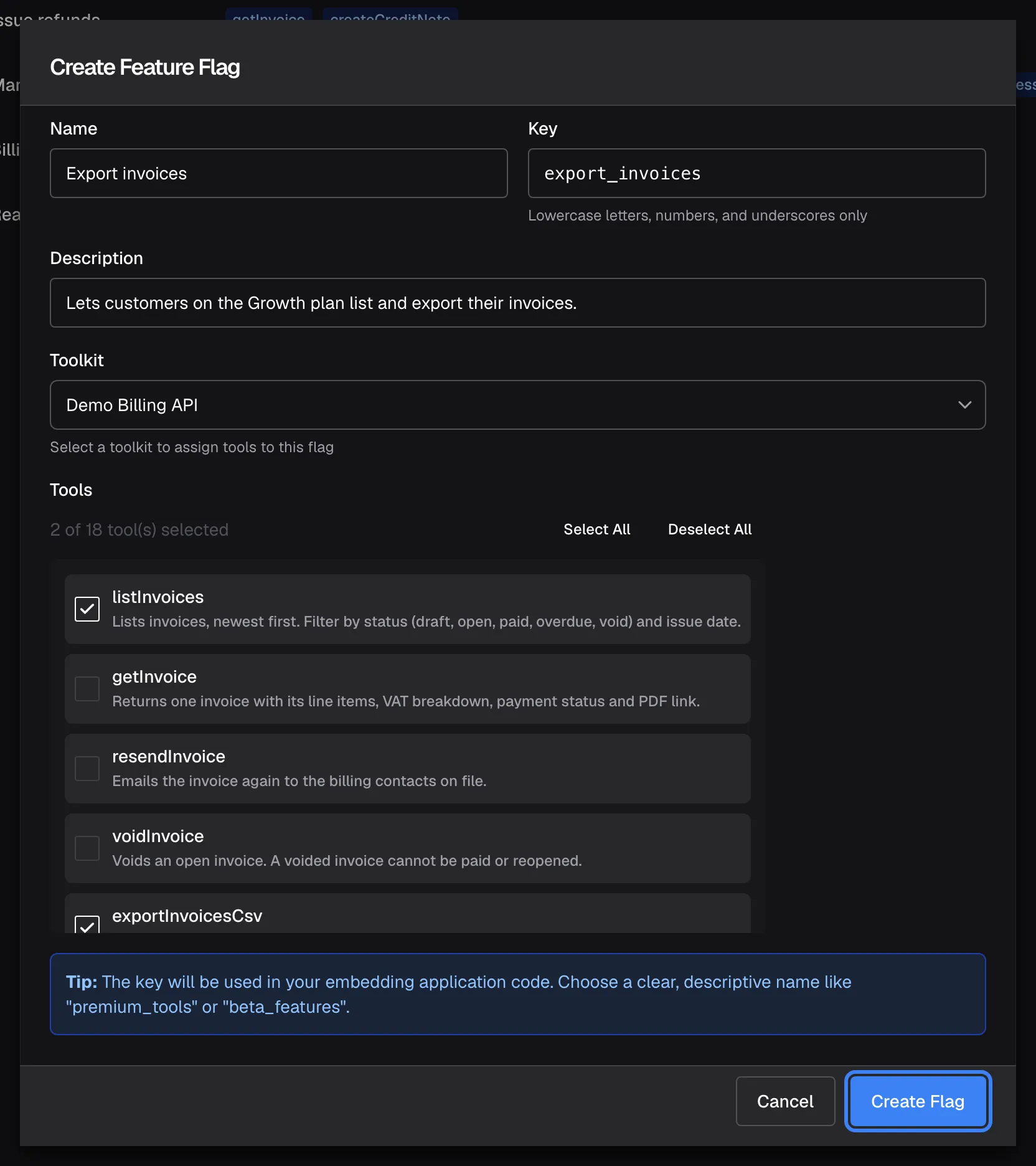Click the 'Emails the invoice again' description
Viewport: 1036px width, 1166px height.
pos(299,781)
